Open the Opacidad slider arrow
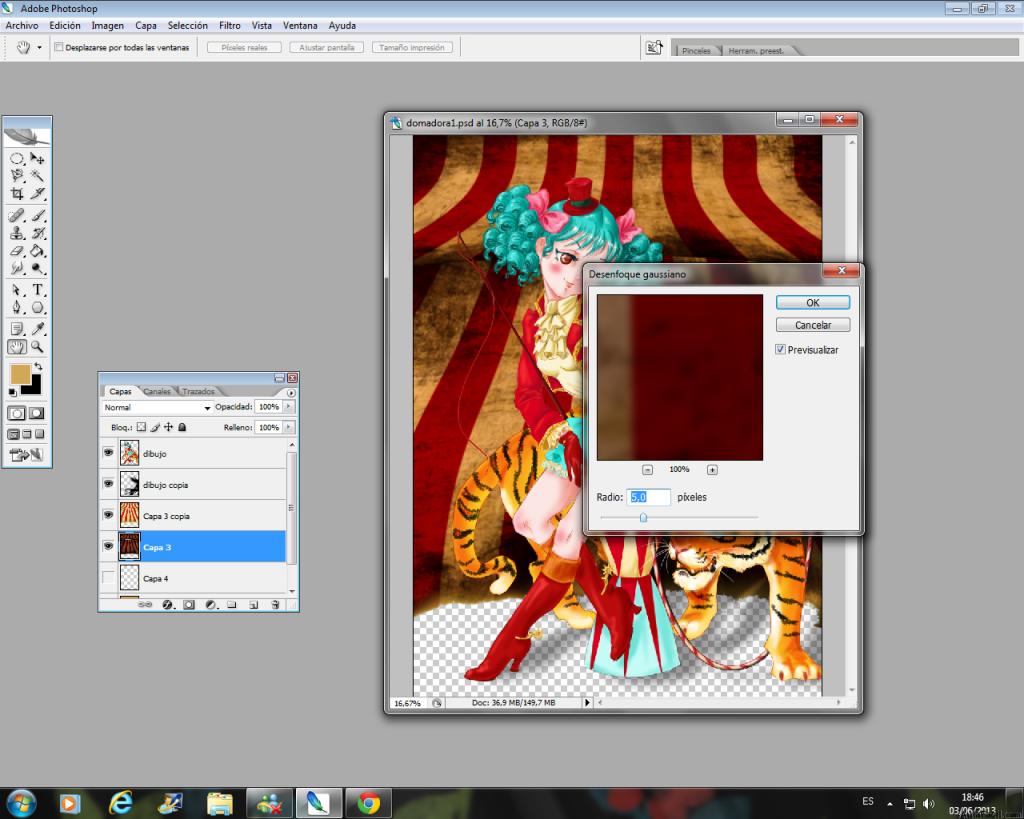Viewport: 1024px width, 819px height. click(x=289, y=406)
